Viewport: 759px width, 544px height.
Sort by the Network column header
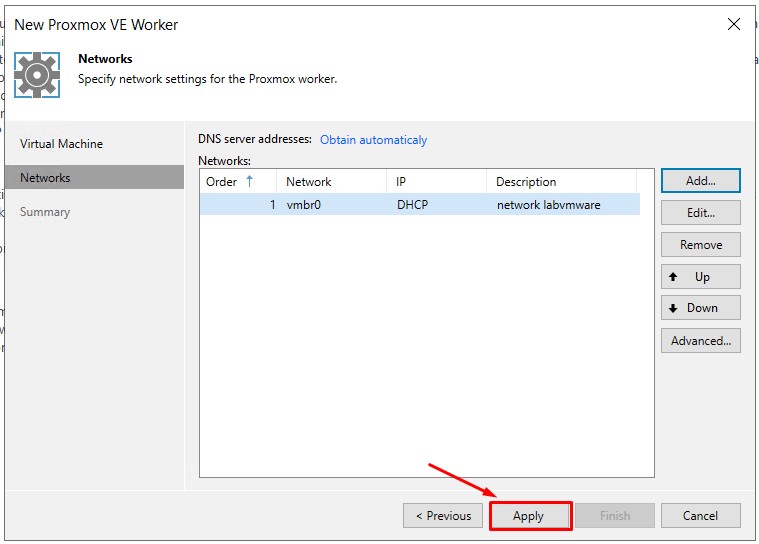coord(309,182)
